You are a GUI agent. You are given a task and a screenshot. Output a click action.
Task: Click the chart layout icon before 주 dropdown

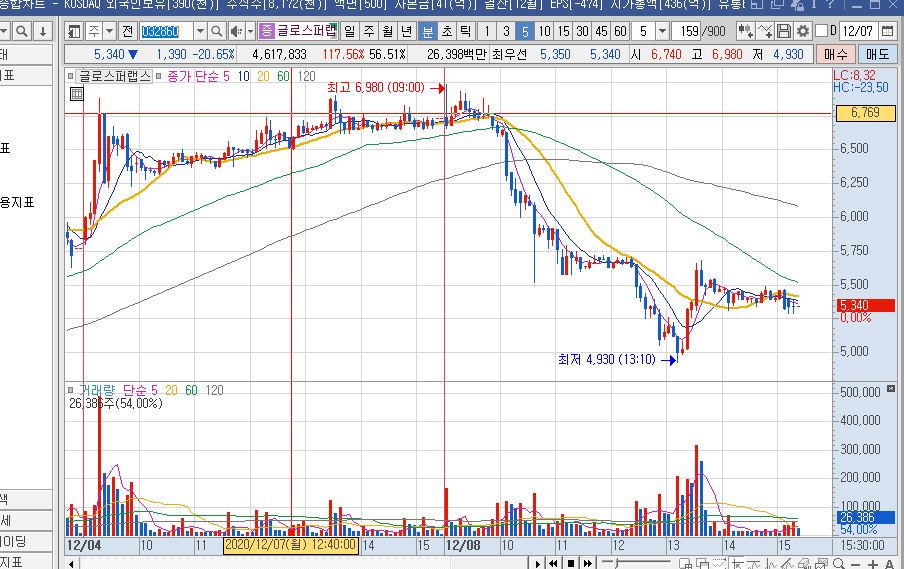point(74,31)
